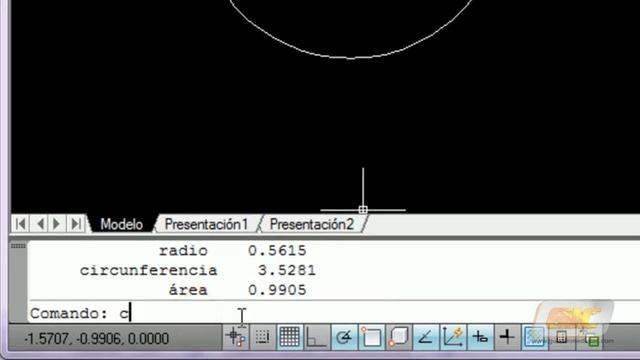Image resolution: width=640 pixels, height=360 pixels.
Task: Toggle Ortho Mode in status bar
Action: (x=316, y=337)
